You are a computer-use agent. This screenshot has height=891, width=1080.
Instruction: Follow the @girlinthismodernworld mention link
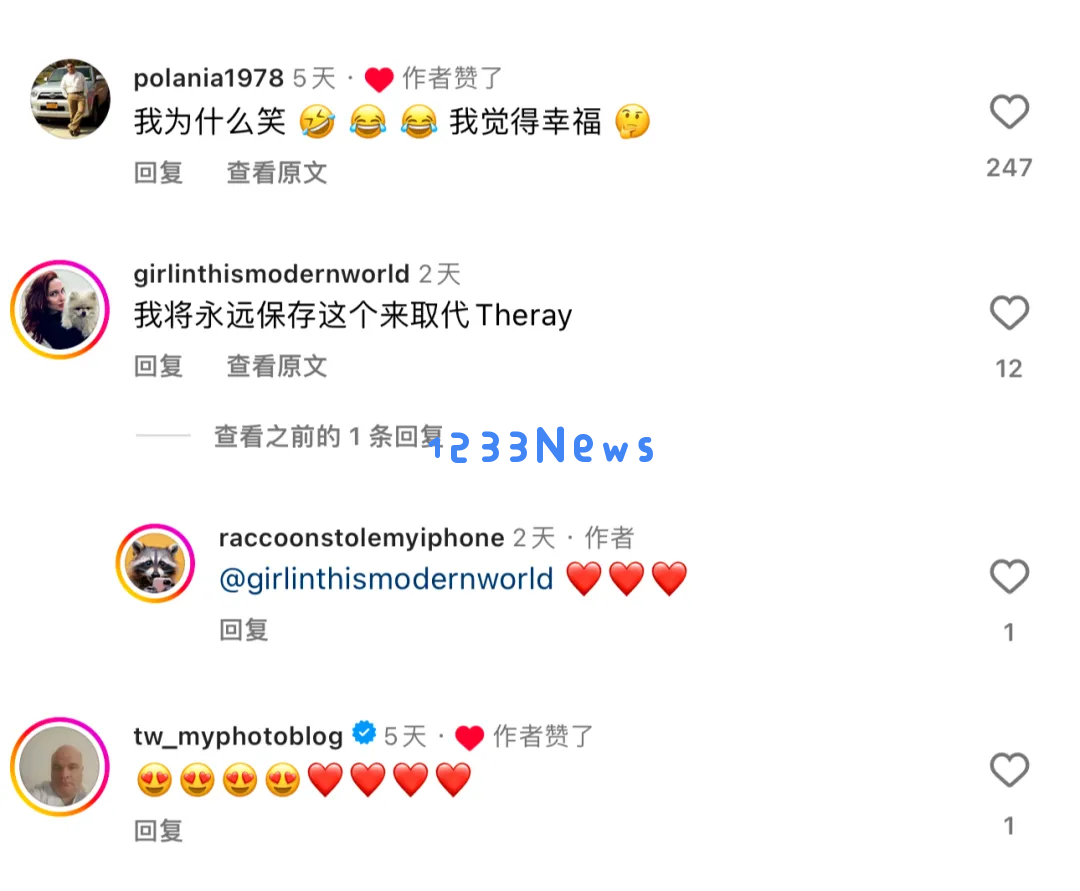386,579
